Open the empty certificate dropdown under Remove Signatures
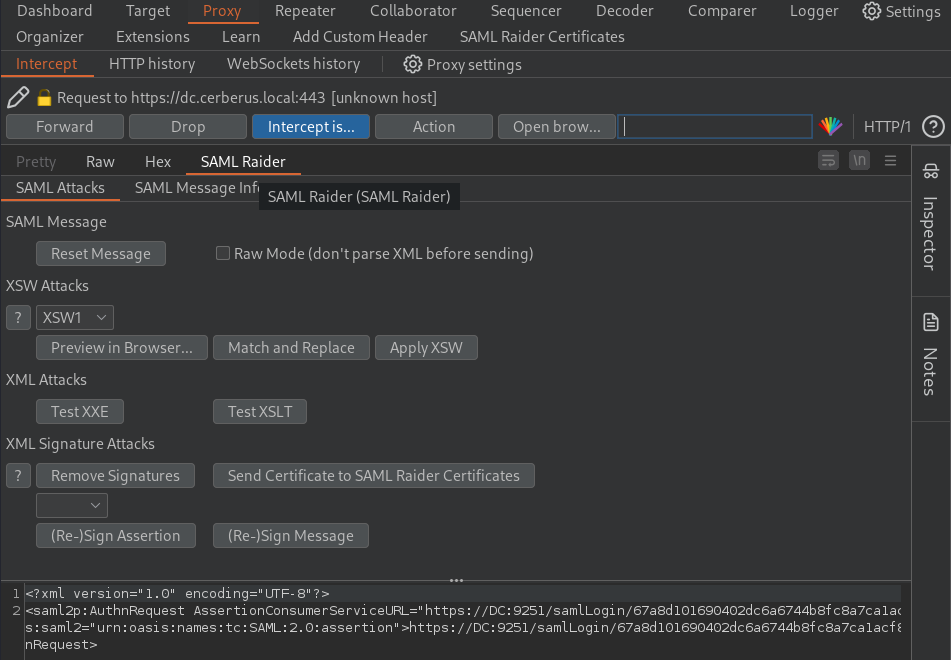Viewport: 951px width, 660px height. (x=72, y=505)
